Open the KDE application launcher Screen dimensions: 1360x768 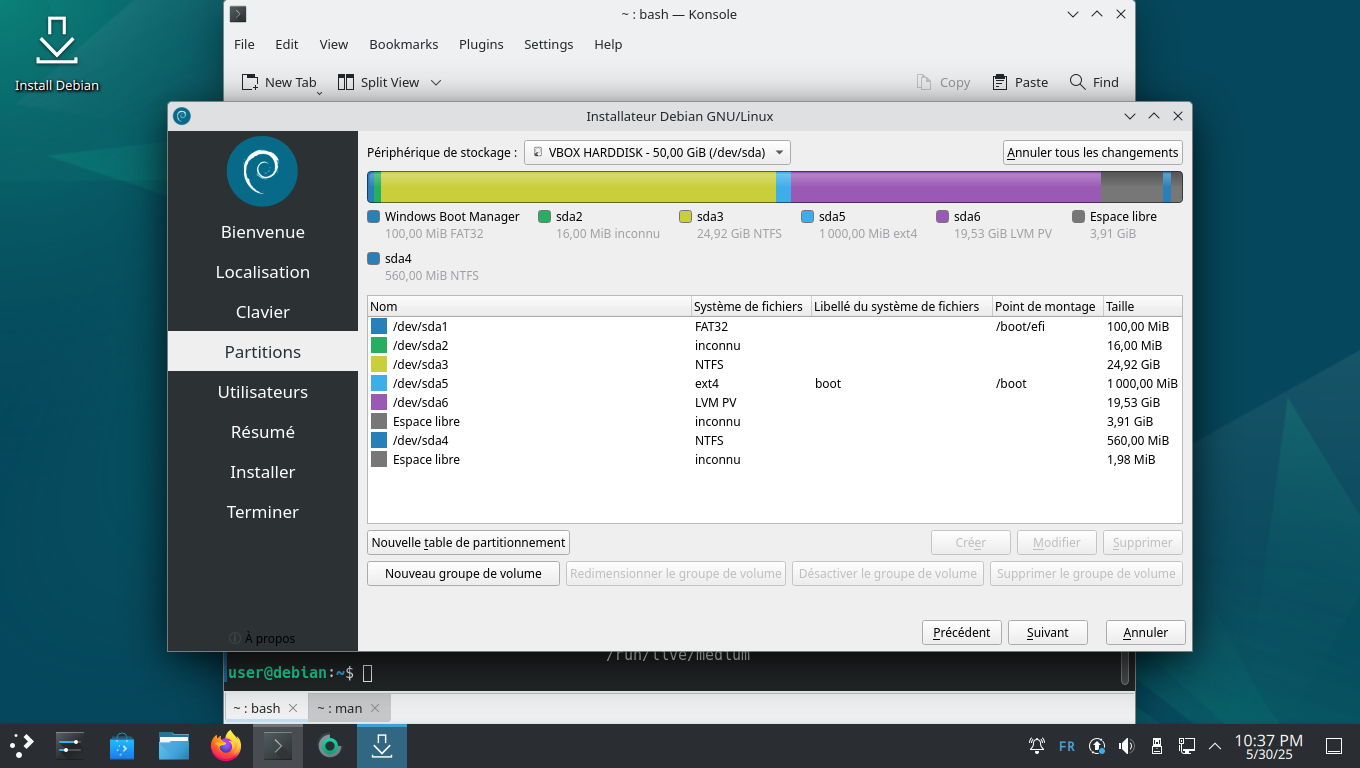22,745
